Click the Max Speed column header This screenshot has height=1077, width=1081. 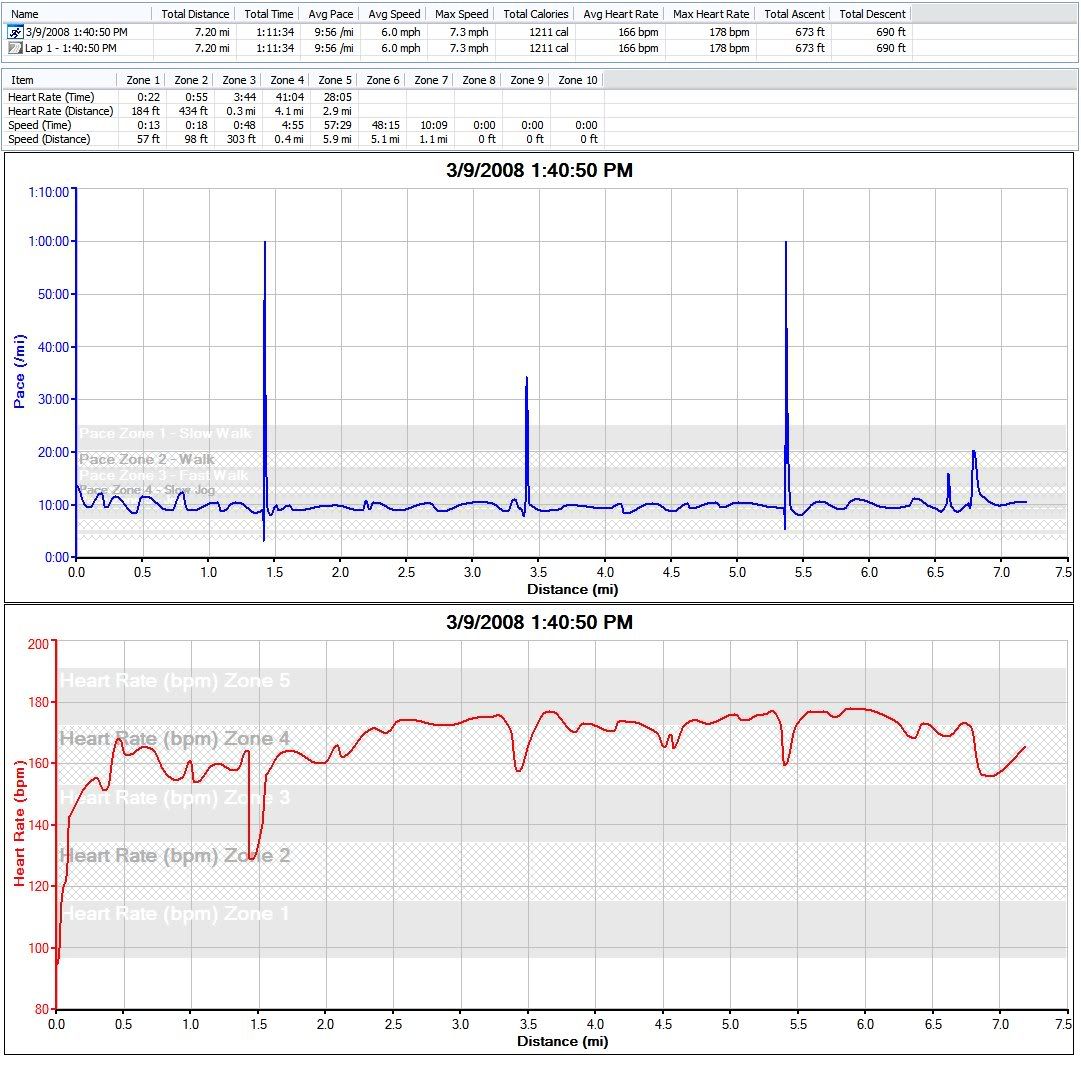point(461,14)
